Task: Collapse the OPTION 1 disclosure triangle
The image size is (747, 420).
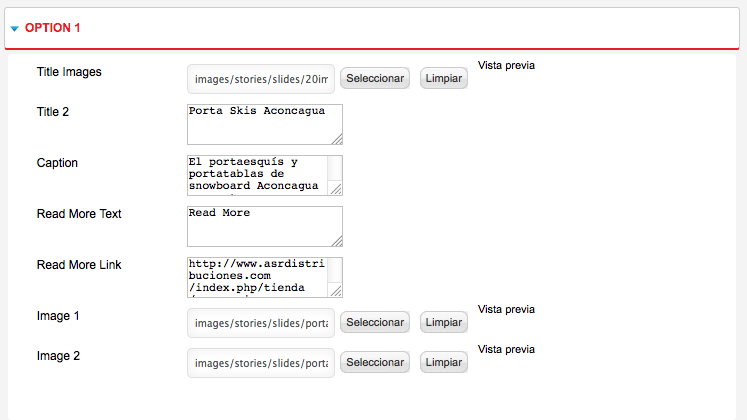Action: point(15,29)
